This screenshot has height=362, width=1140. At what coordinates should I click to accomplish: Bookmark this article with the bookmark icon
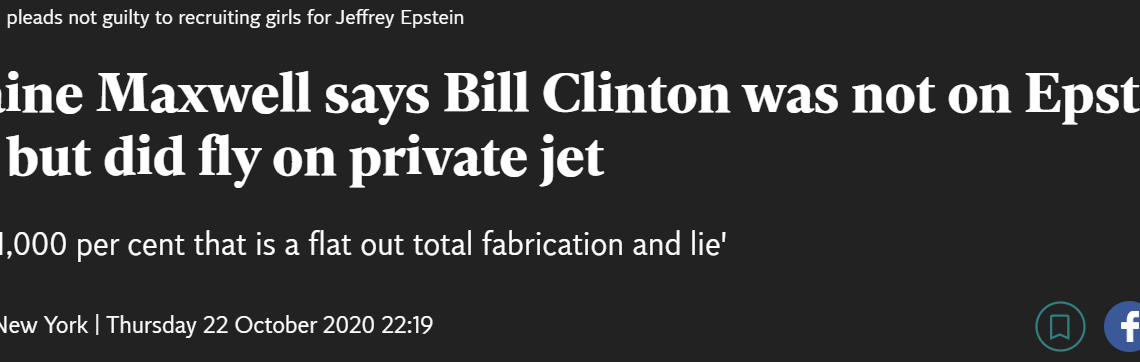point(1060,326)
